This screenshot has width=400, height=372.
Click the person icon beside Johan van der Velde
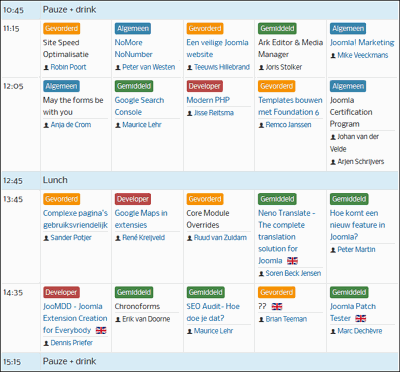tap(333, 137)
